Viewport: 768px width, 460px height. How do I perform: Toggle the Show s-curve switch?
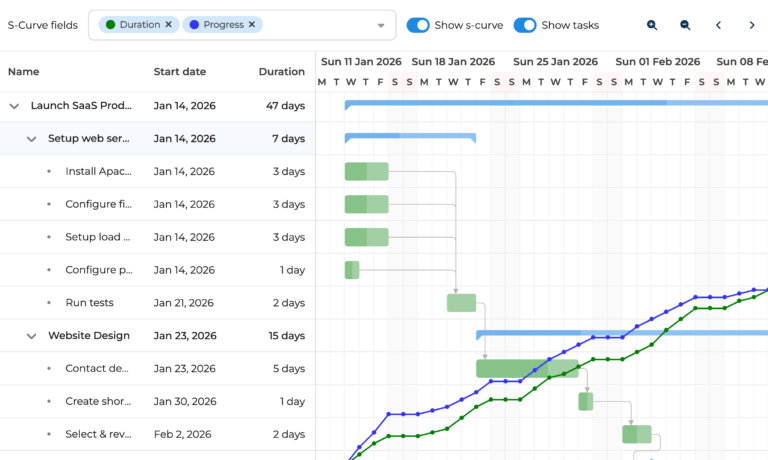coord(418,25)
